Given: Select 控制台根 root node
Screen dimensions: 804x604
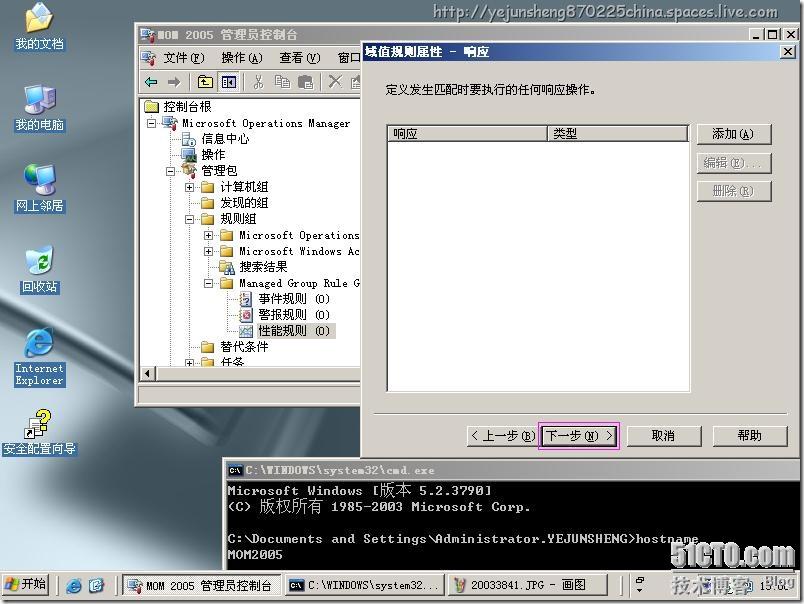Looking at the screenshot, I should coord(187,107).
